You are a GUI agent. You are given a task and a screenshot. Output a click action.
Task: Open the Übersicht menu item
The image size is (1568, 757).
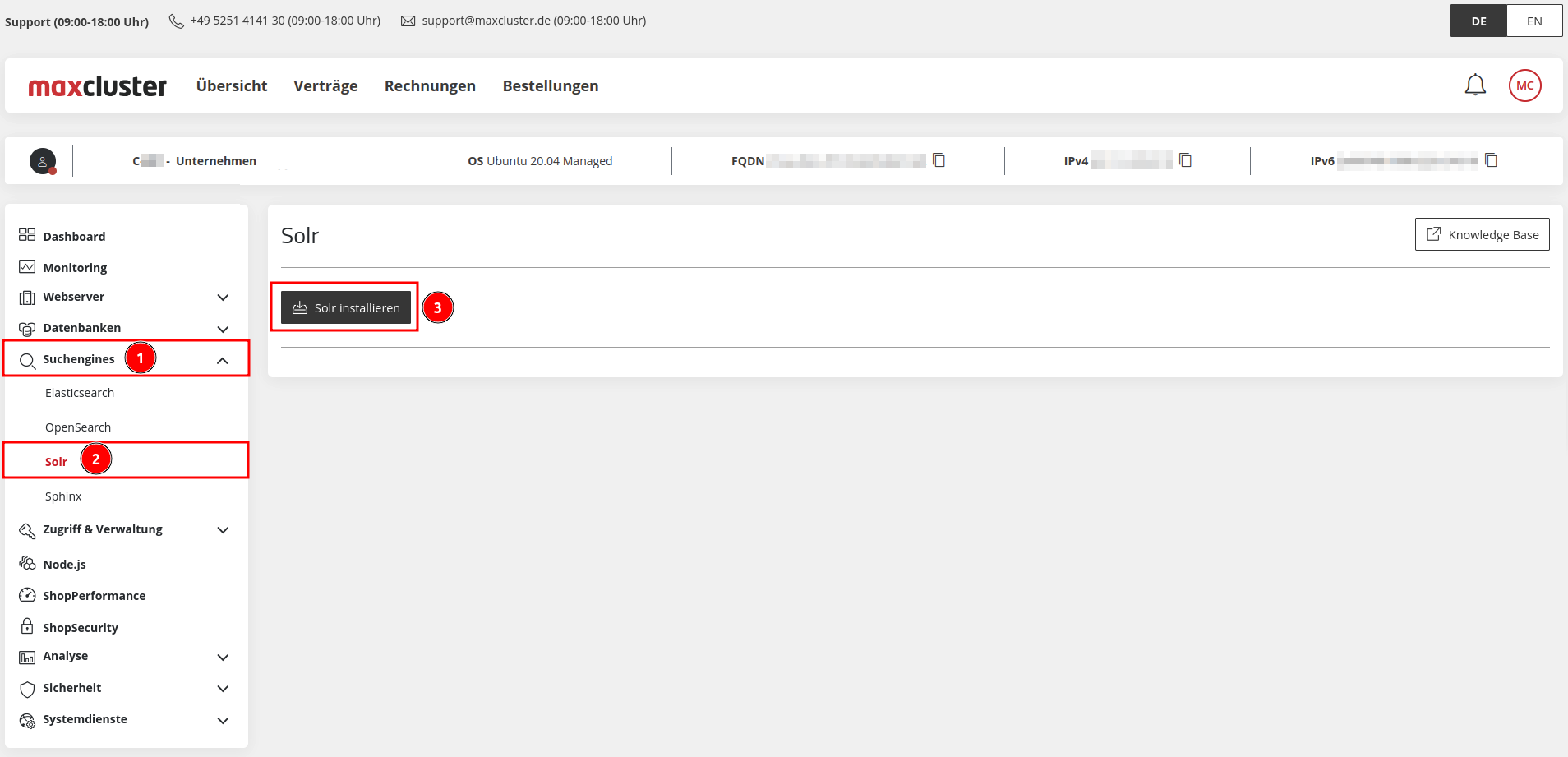[232, 85]
